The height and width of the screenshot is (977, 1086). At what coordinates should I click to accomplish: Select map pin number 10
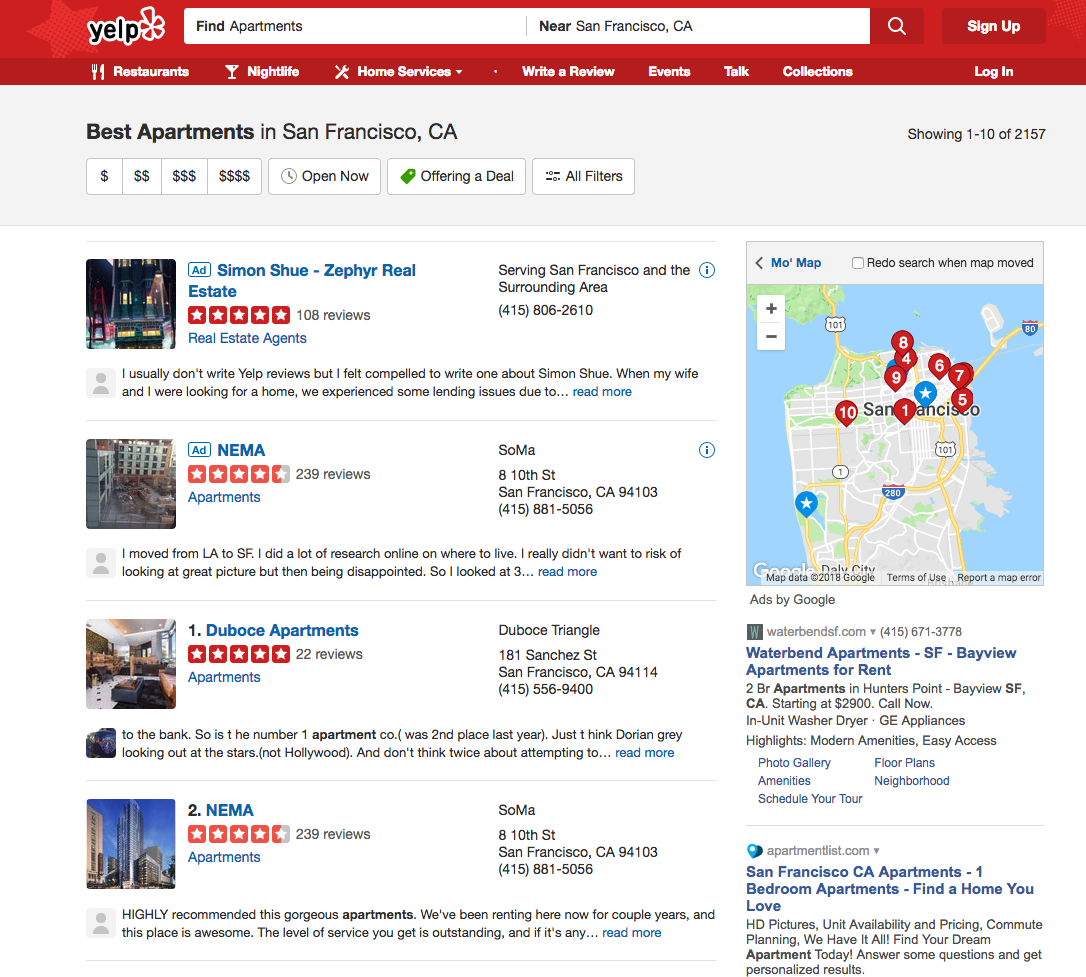pos(846,413)
